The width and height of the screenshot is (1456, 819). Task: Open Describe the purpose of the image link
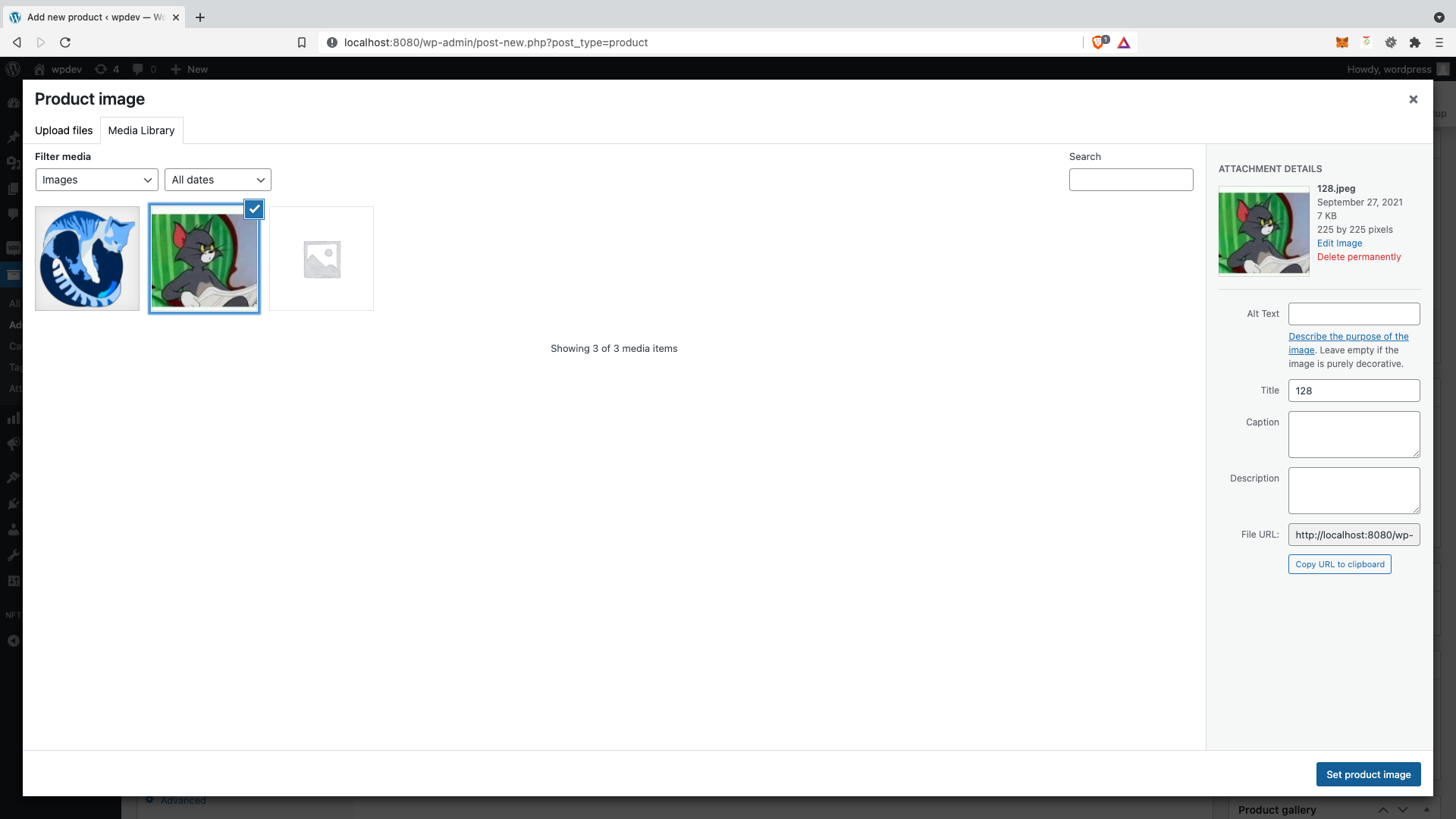pos(1348,343)
